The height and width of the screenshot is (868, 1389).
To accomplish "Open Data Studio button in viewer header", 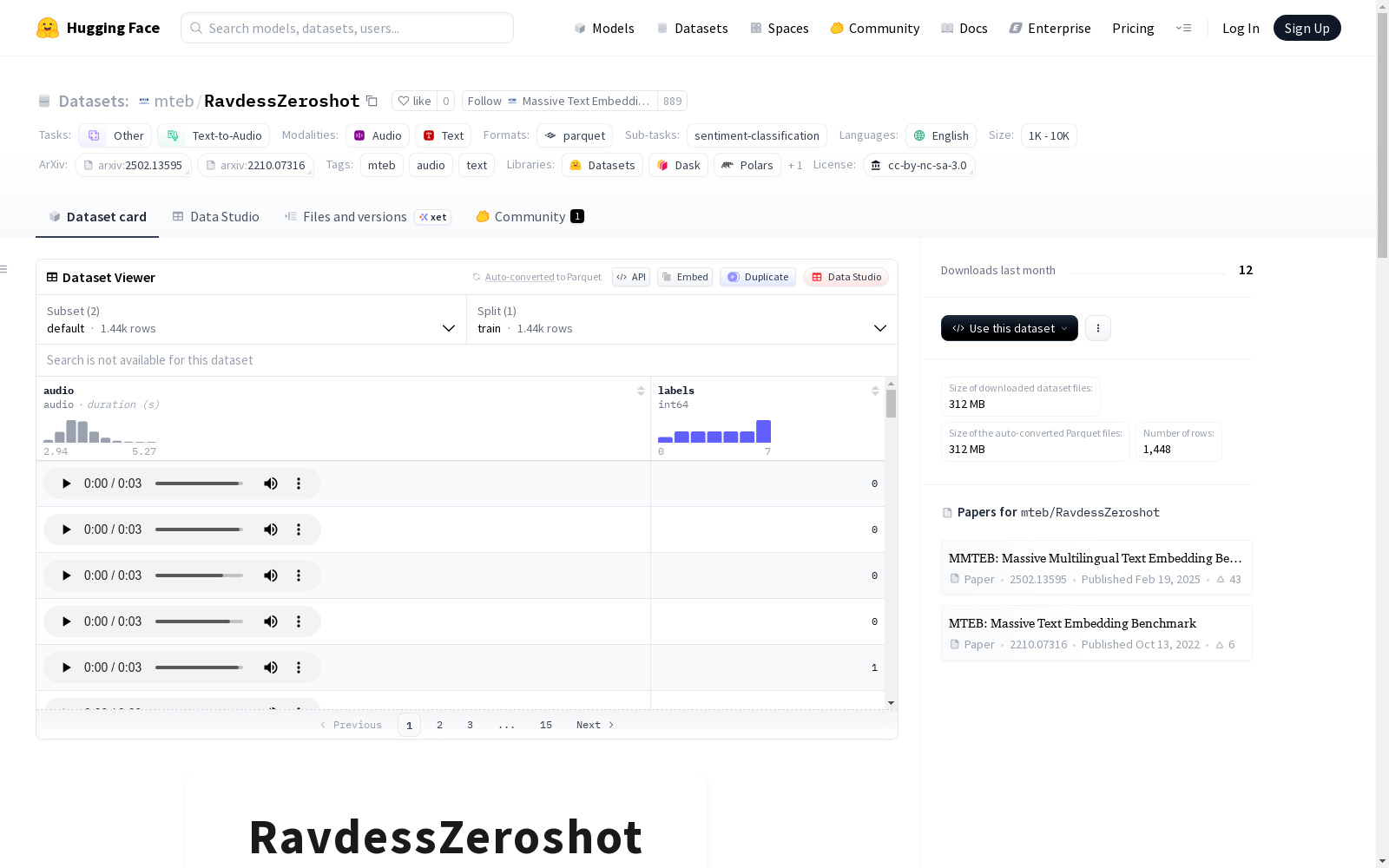I will click(846, 277).
